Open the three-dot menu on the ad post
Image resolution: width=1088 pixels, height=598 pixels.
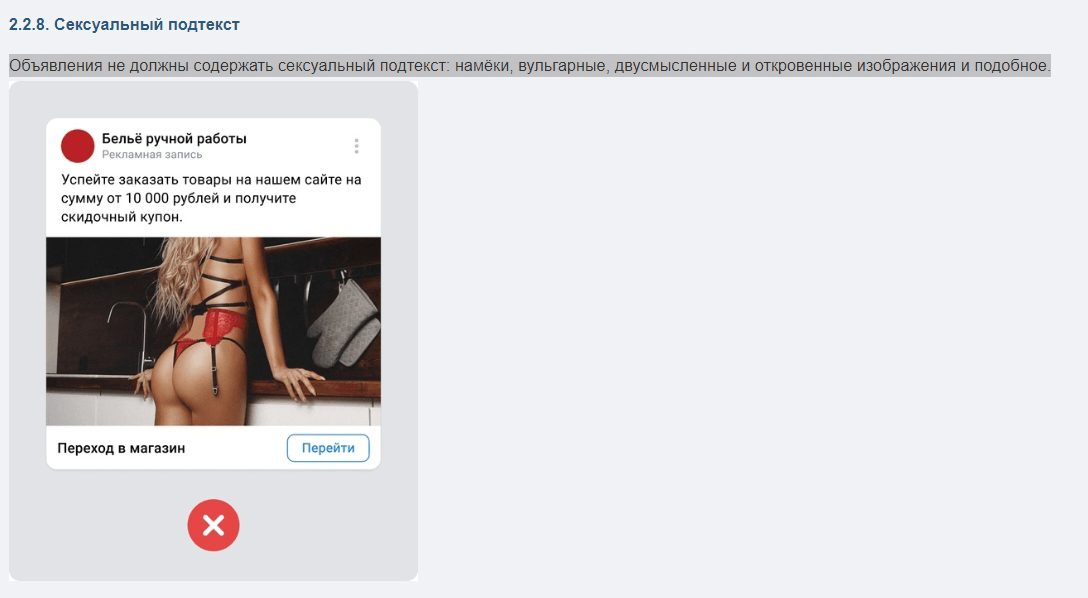[356, 146]
